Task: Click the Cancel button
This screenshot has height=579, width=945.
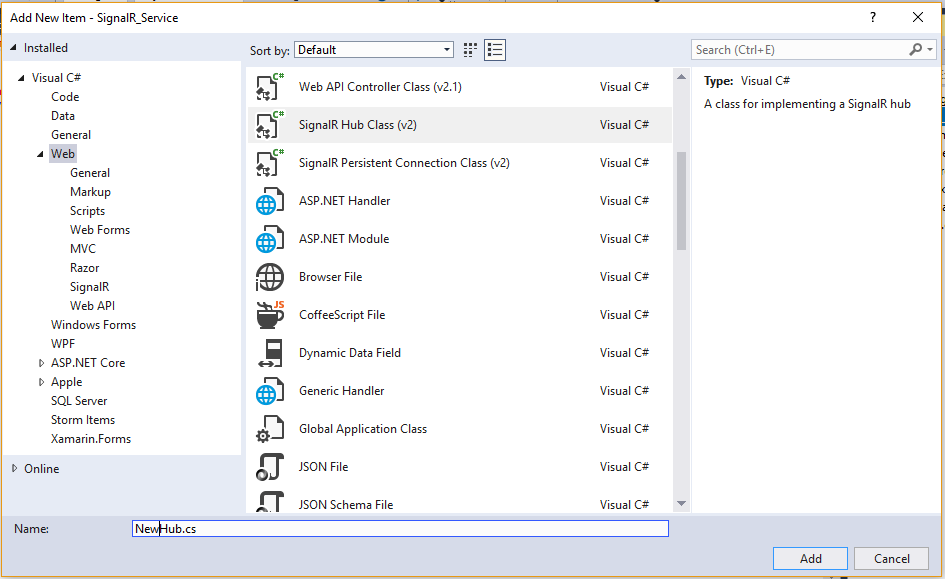Action: coord(891,559)
